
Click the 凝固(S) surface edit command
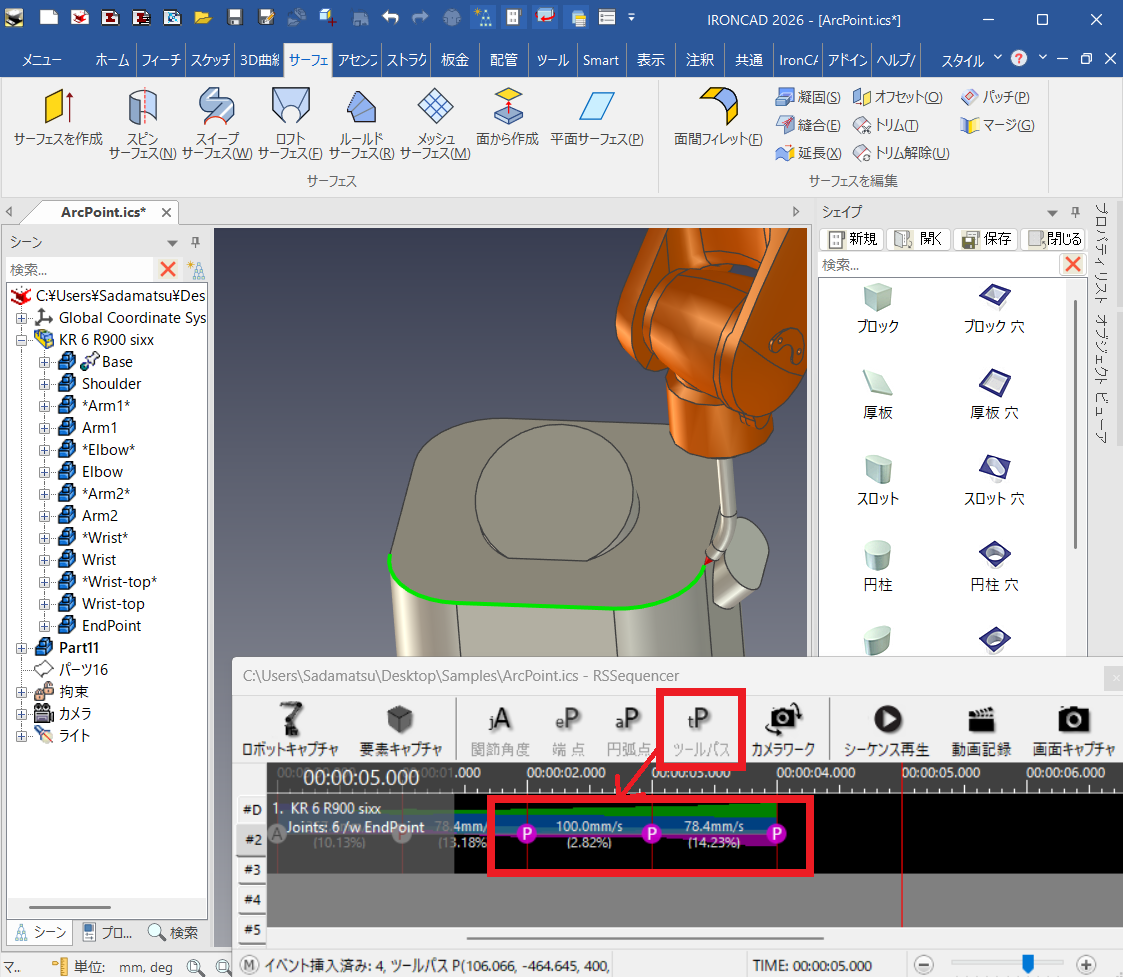point(808,97)
